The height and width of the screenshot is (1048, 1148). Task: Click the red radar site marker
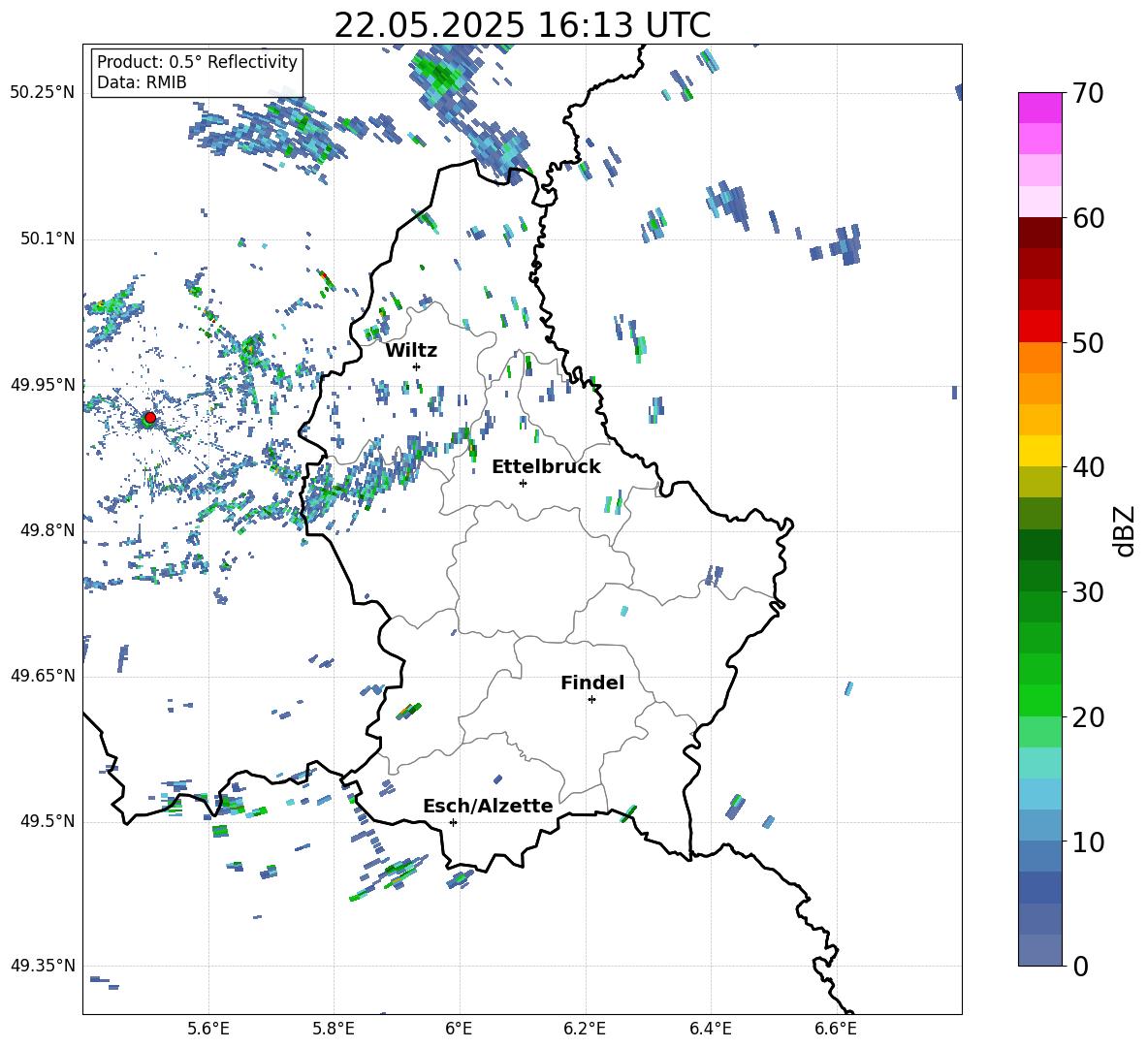[150, 417]
